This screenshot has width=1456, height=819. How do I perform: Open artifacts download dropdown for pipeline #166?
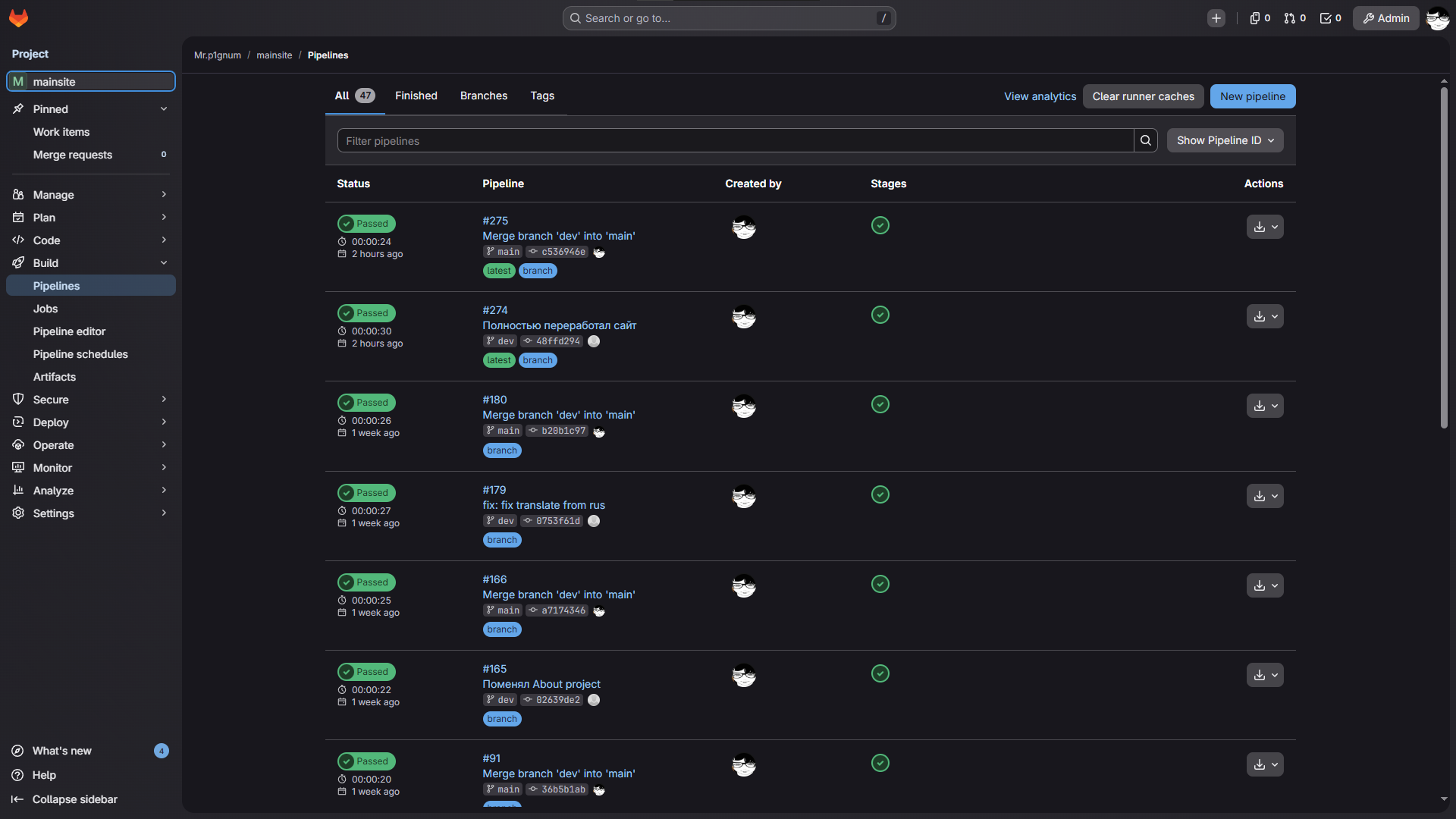(x=1265, y=585)
